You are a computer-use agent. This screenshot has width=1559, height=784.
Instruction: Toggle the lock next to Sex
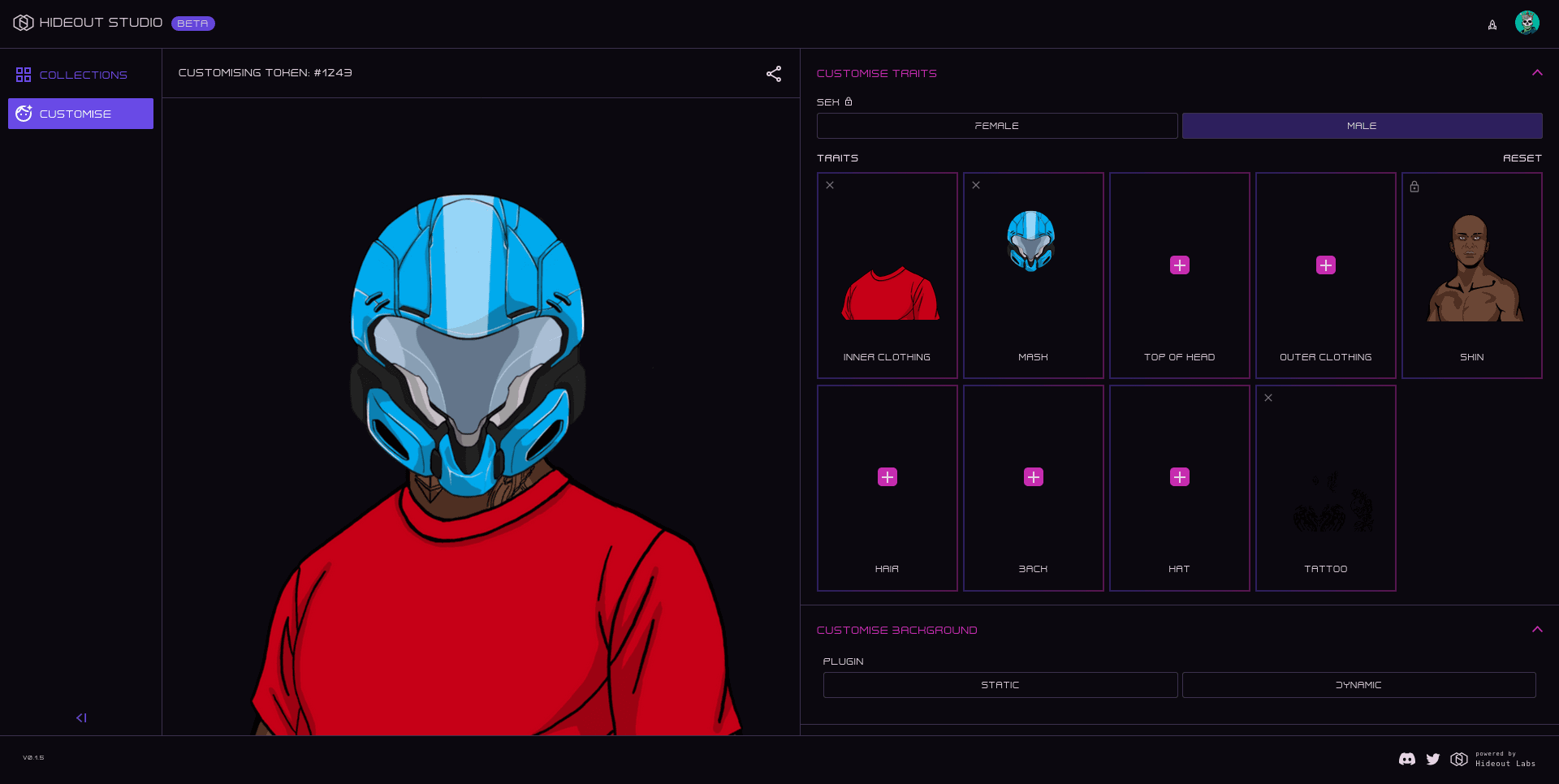[x=848, y=101]
